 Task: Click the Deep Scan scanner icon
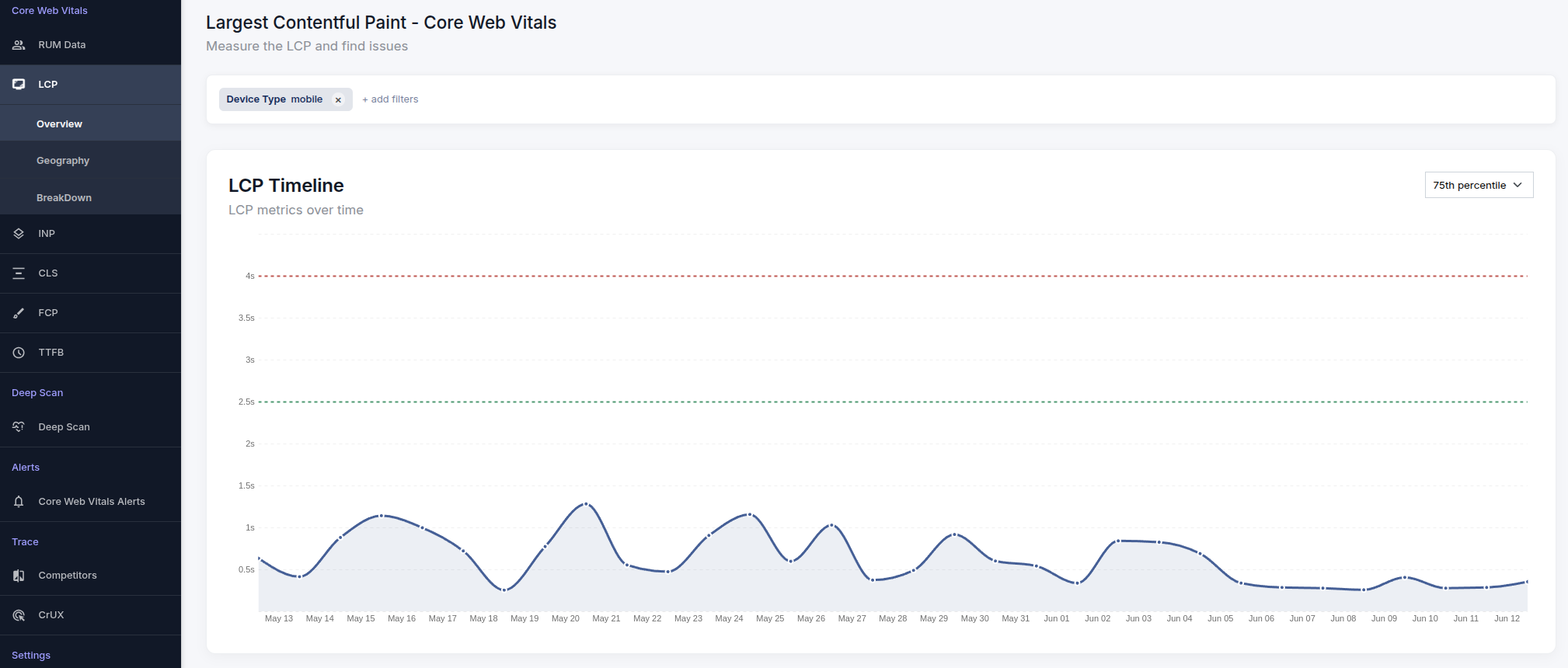coord(19,426)
